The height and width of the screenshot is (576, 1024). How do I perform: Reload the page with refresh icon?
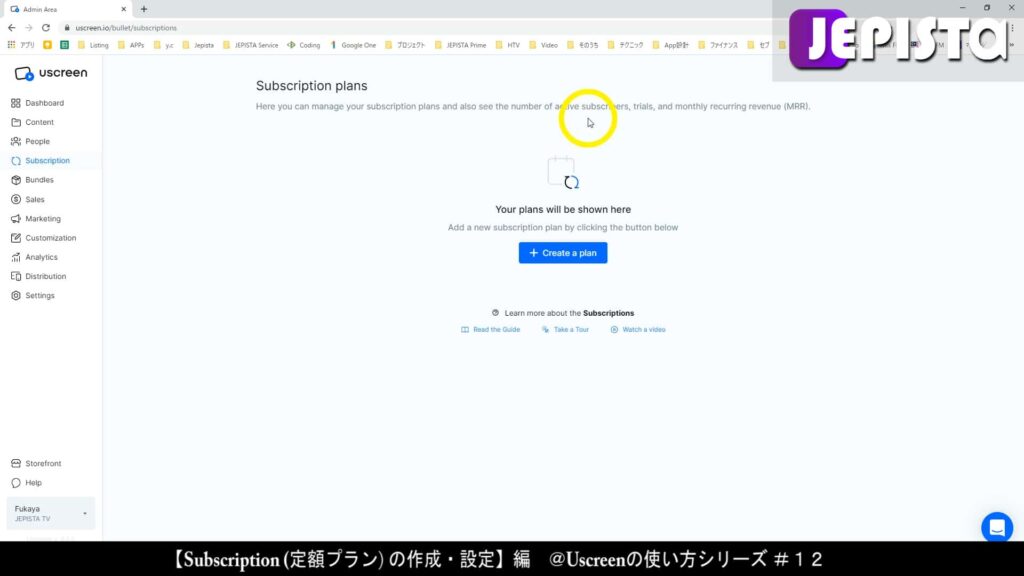46,27
